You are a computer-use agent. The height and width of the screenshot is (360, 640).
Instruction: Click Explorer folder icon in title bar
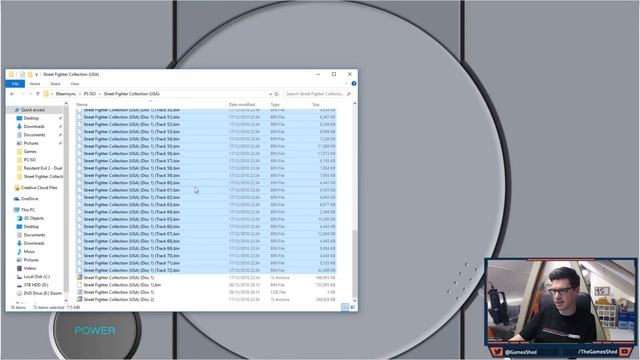[11, 74]
